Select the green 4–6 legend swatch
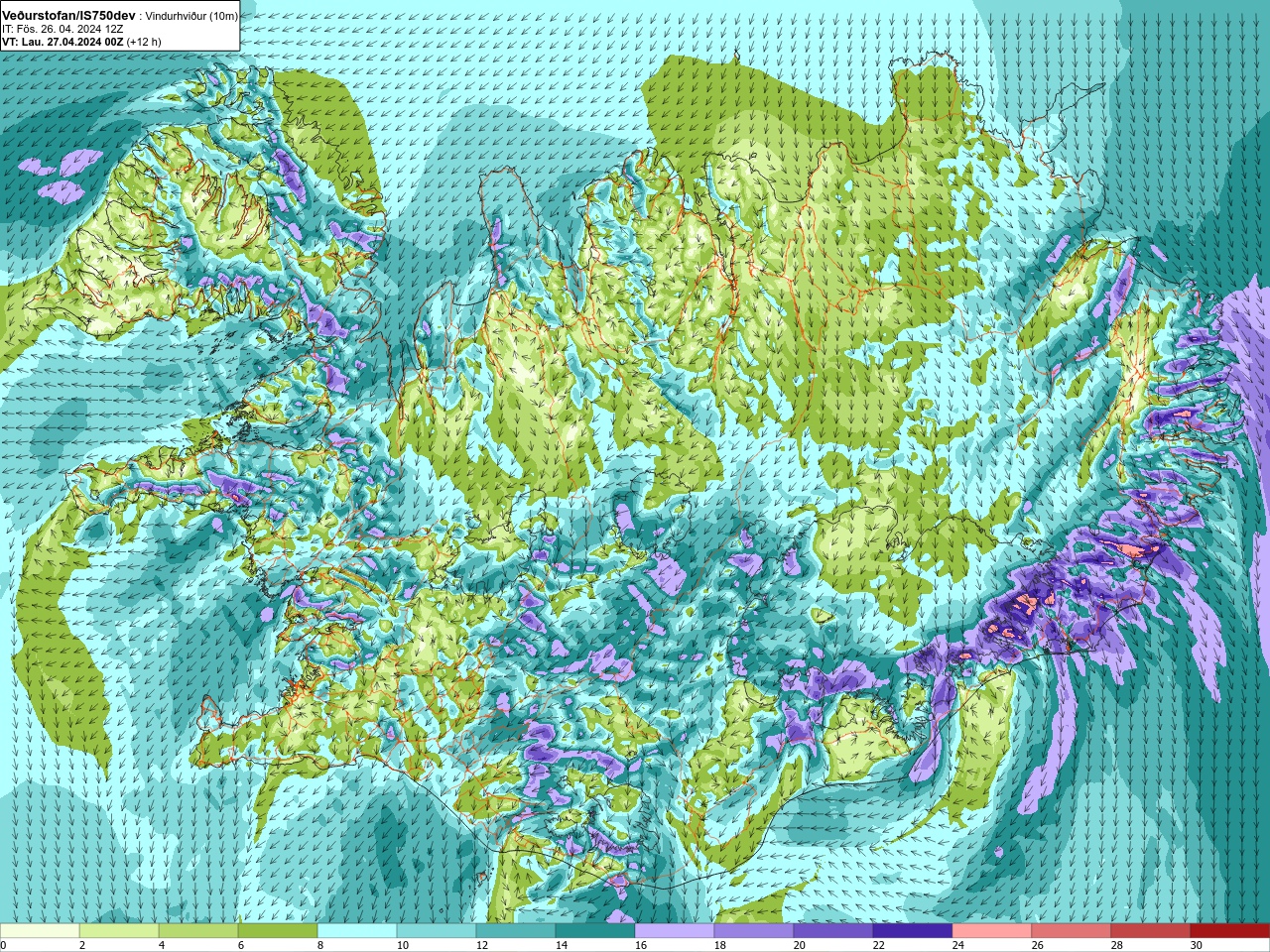This screenshot has height=952, width=1270. 198,931
